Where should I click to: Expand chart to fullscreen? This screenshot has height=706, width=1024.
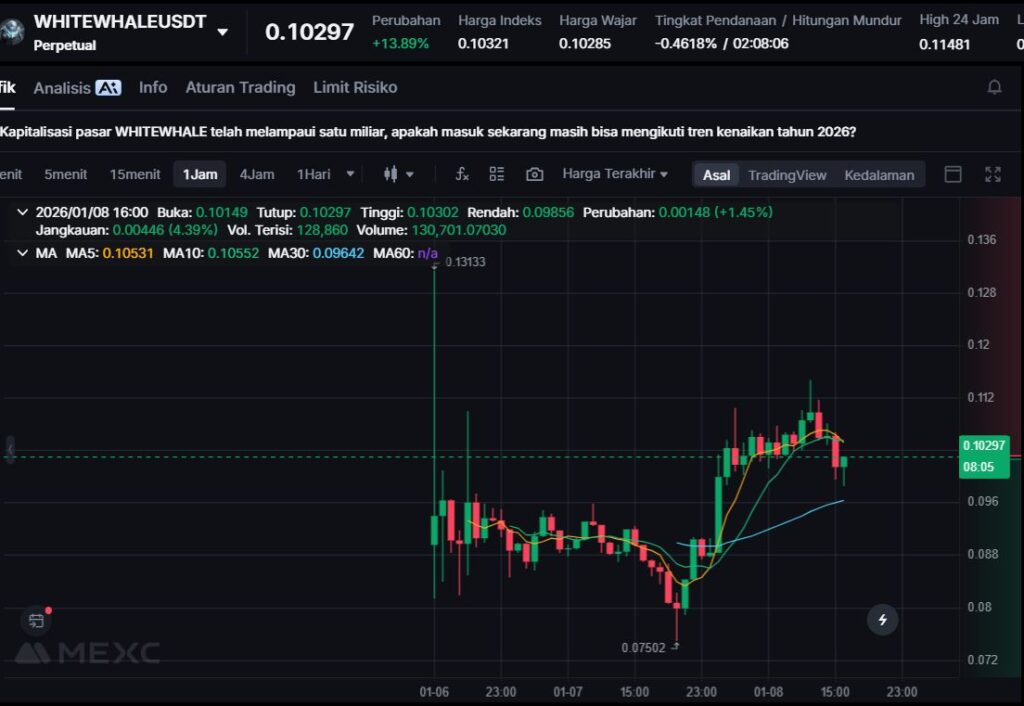coord(992,174)
